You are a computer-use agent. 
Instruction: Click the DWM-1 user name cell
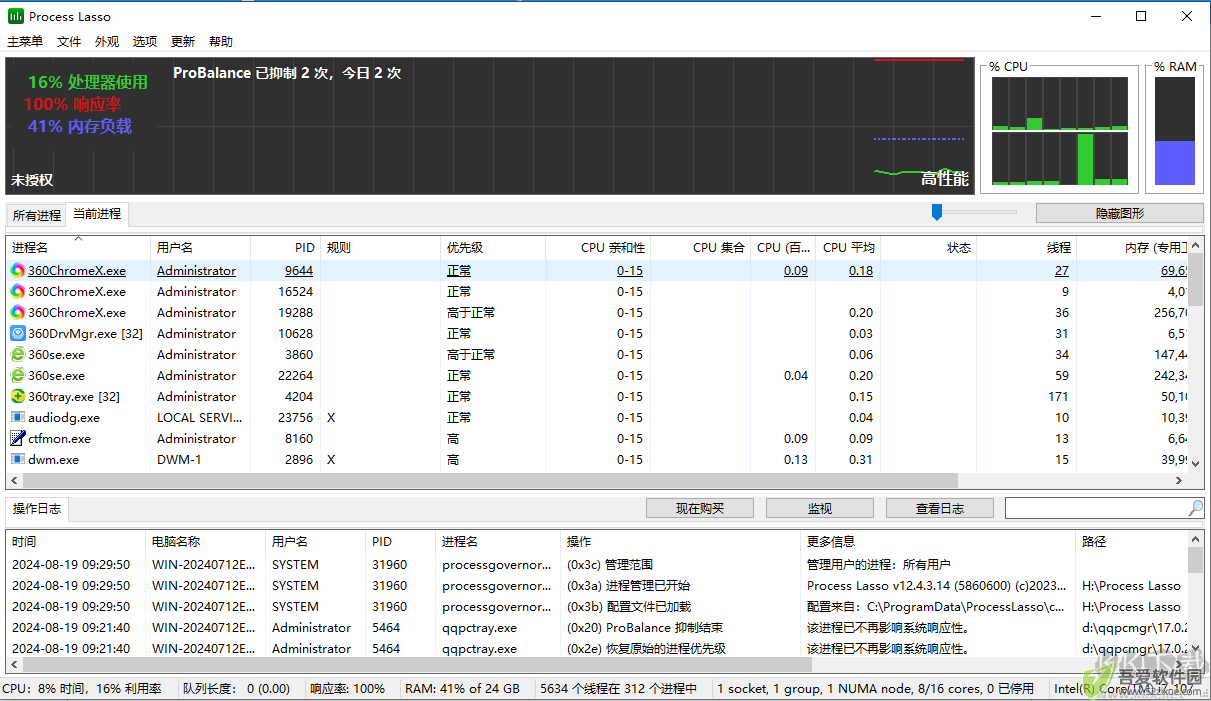point(179,459)
